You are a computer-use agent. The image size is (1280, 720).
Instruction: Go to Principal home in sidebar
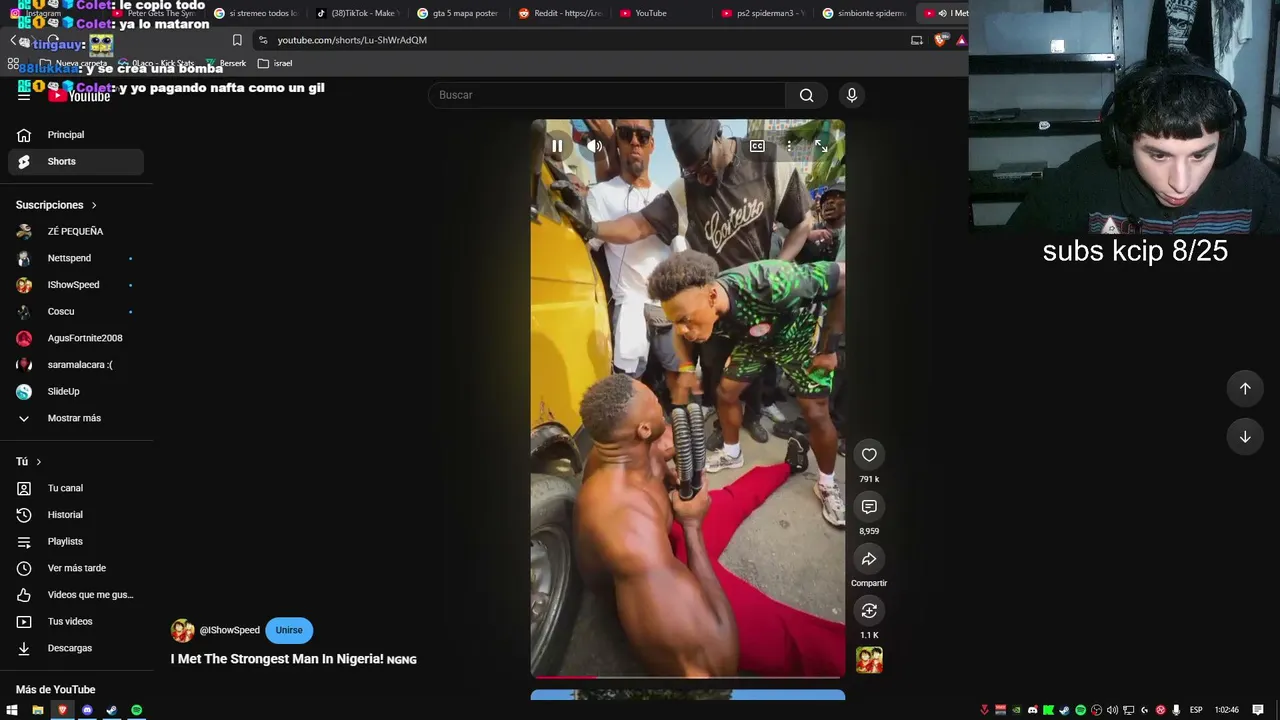point(76,135)
